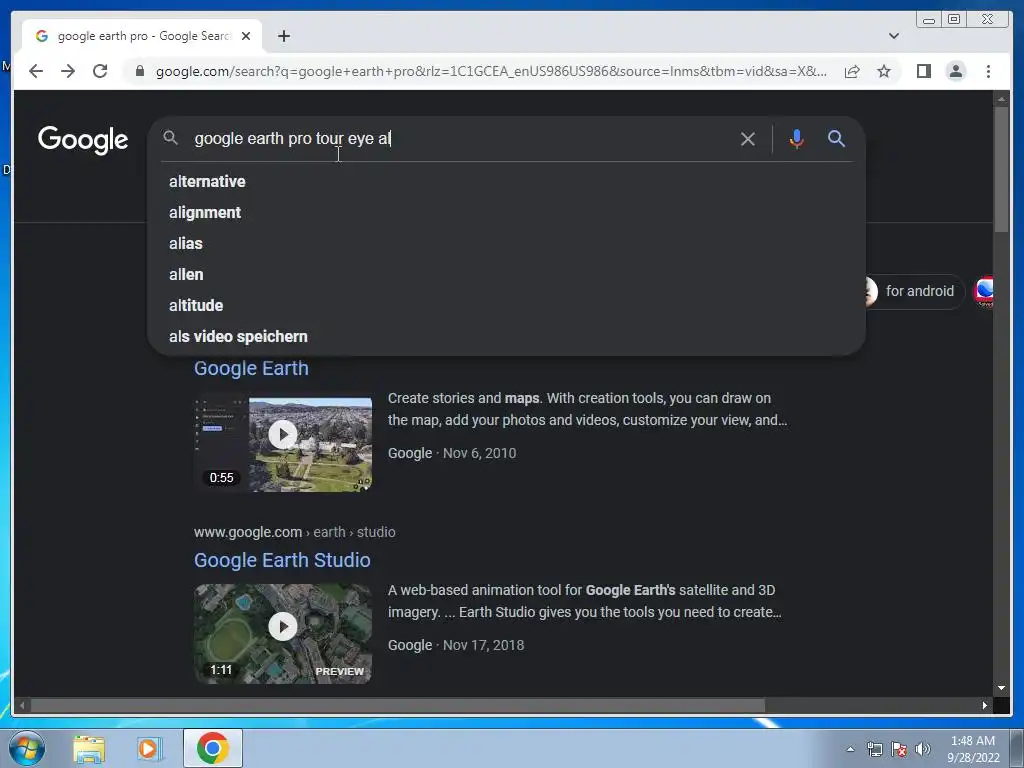
Task: Open the Google Earth Studio result link
Action: click(282, 560)
